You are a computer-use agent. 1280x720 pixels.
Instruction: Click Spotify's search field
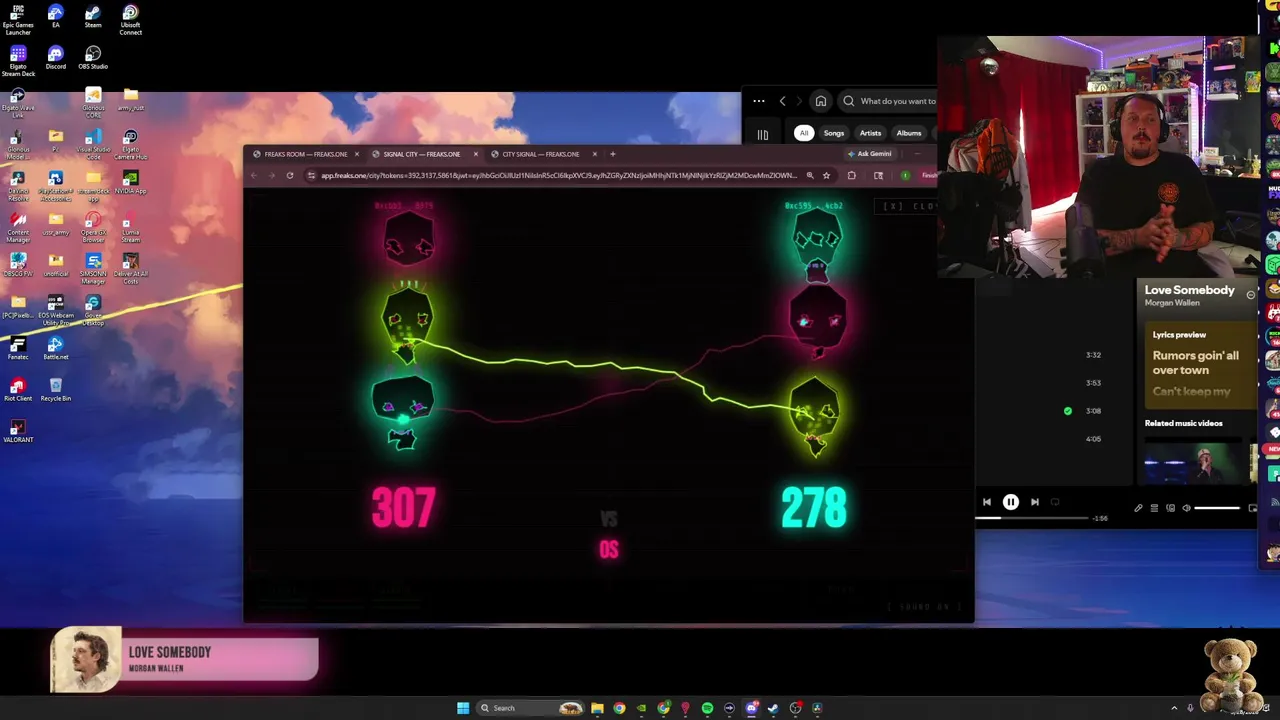click(x=888, y=101)
